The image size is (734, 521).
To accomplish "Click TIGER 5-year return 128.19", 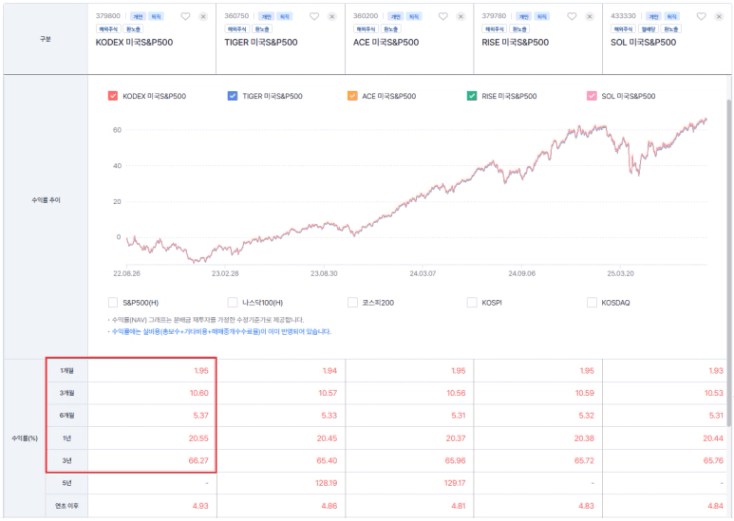I will point(326,483).
